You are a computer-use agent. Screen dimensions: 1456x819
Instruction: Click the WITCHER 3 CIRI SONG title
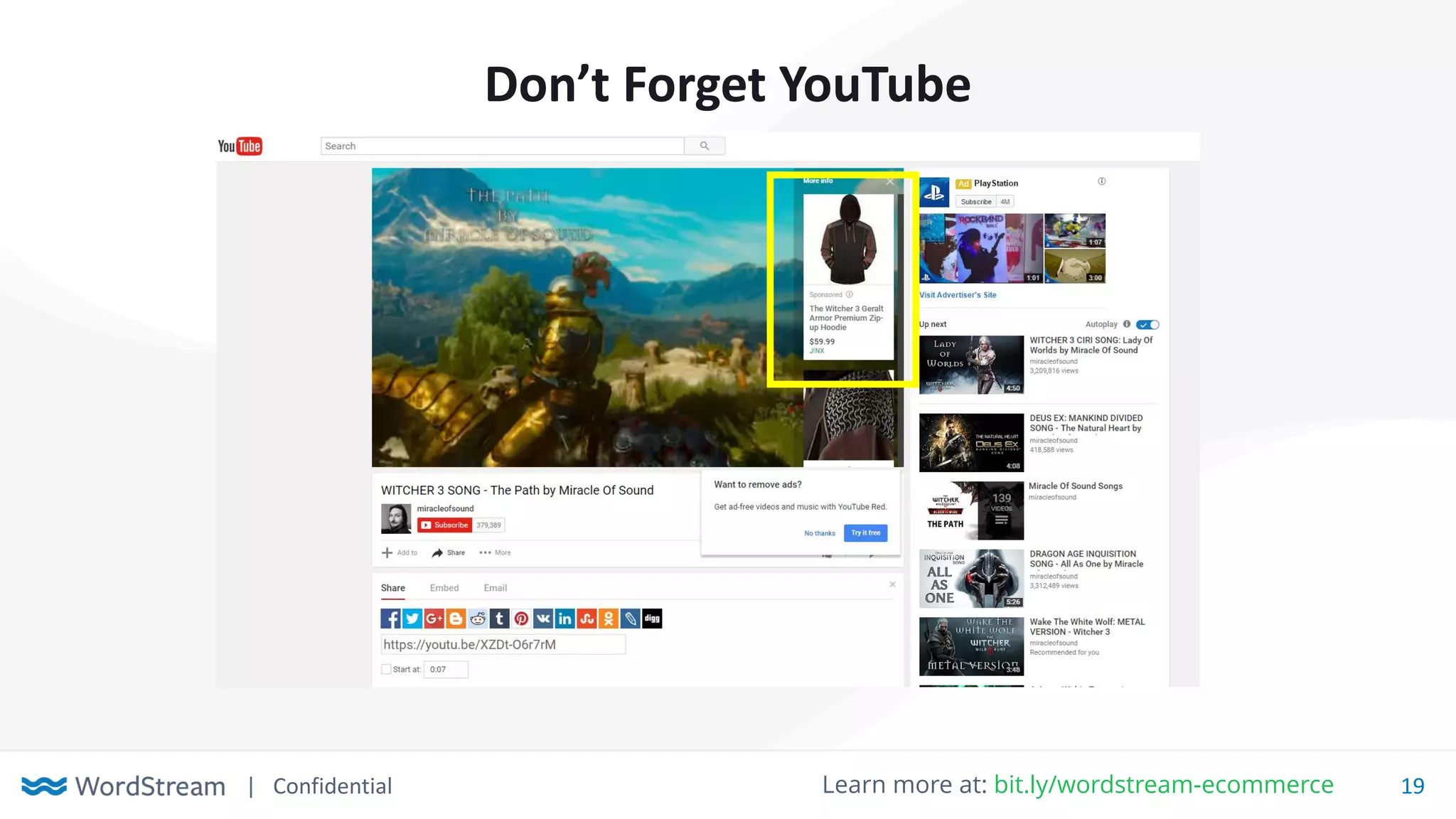click(x=1091, y=346)
